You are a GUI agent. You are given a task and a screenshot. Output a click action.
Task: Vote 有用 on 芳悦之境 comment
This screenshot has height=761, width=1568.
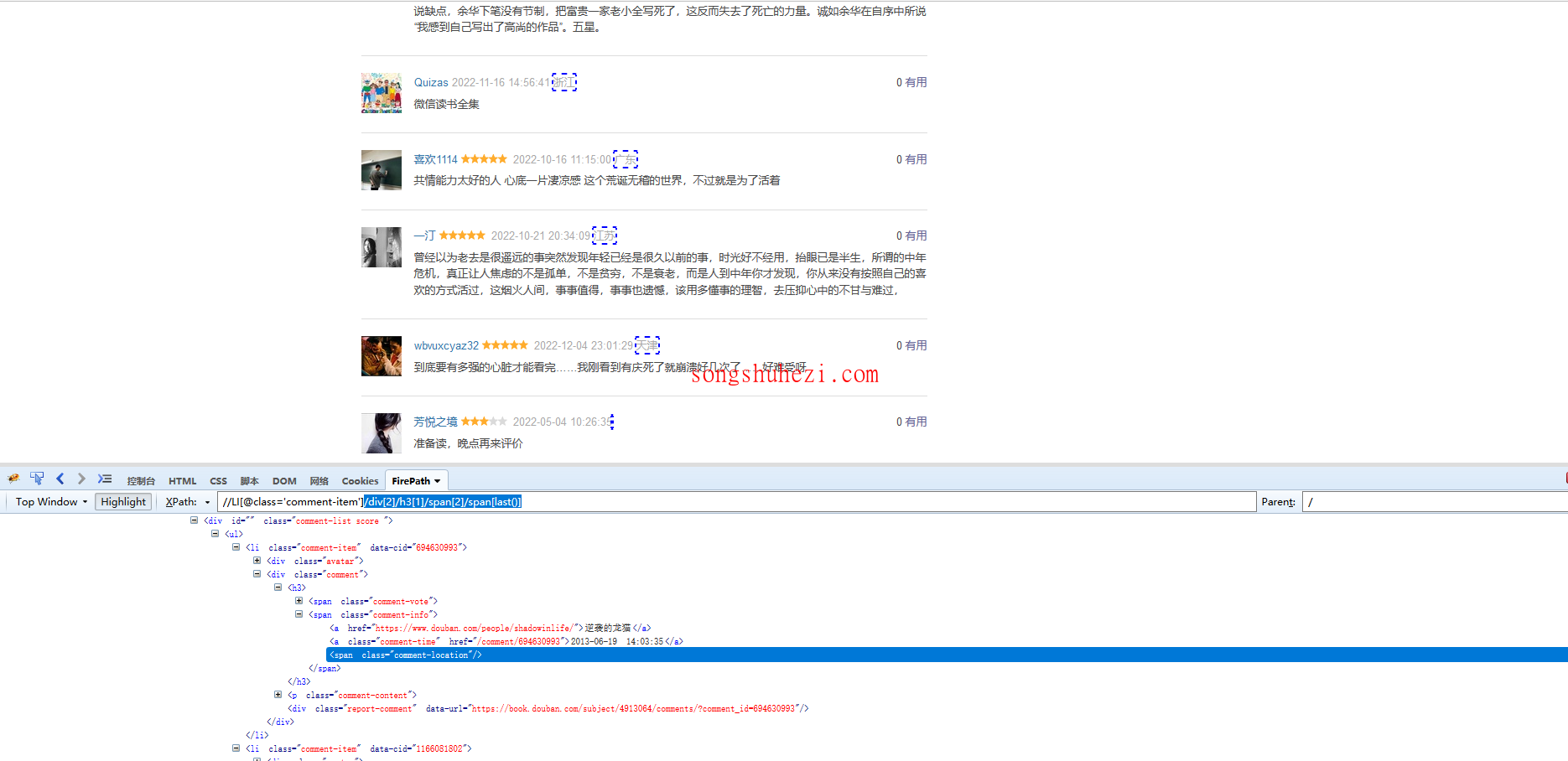[x=916, y=422]
